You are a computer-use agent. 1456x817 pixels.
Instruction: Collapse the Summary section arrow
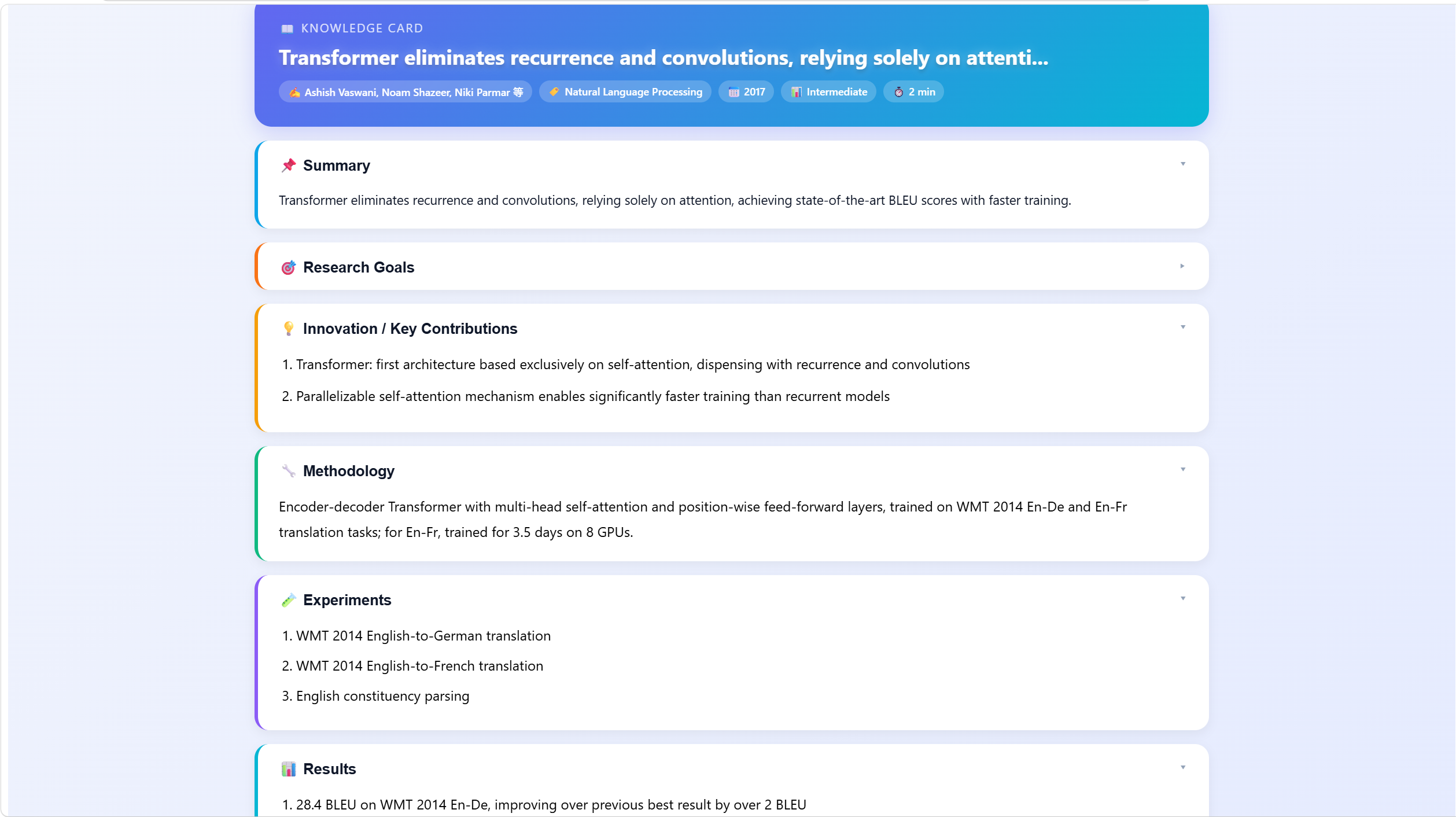[x=1183, y=164]
